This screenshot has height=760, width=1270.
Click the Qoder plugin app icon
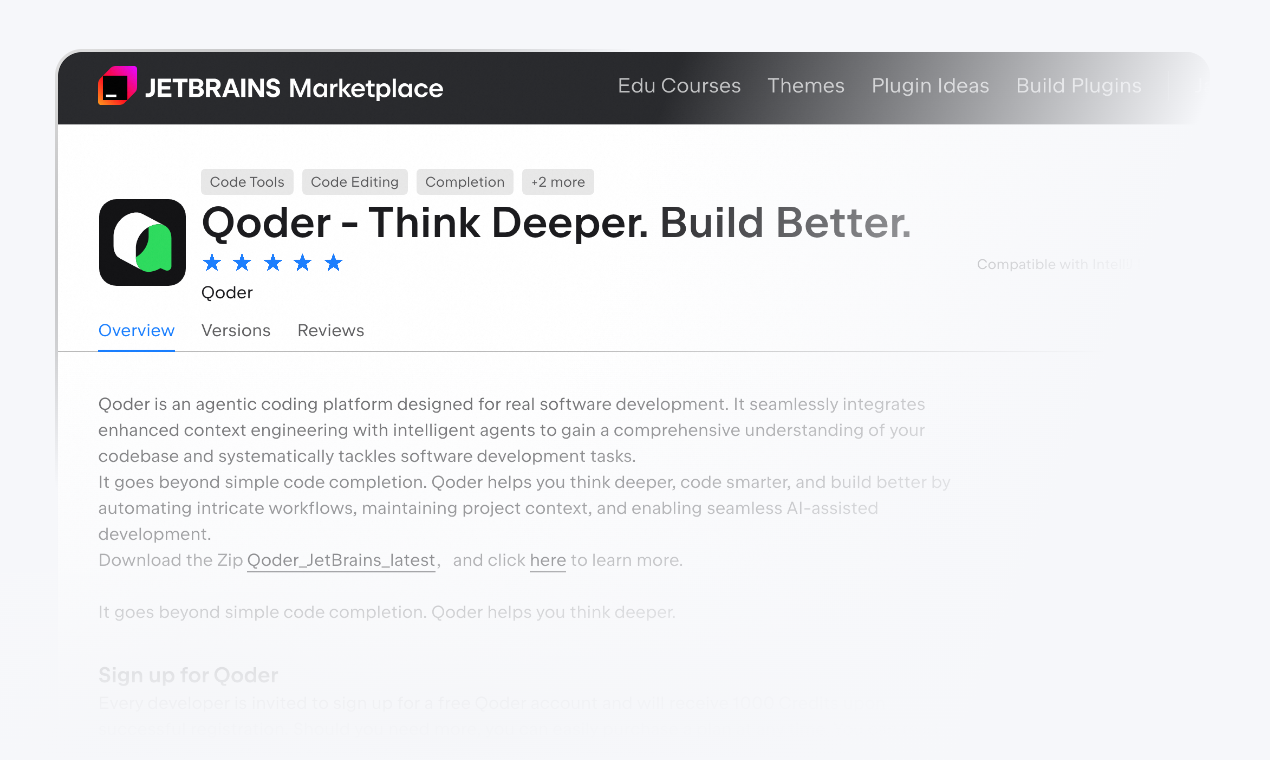click(x=142, y=242)
